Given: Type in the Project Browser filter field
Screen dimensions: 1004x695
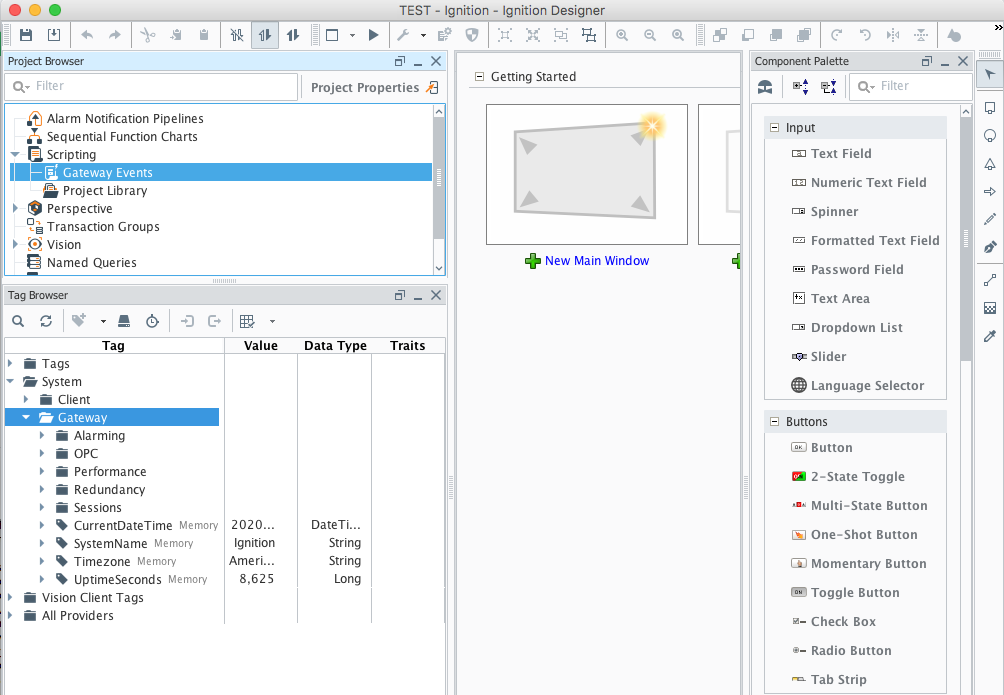Looking at the screenshot, I should pyautogui.click(x=152, y=86).
